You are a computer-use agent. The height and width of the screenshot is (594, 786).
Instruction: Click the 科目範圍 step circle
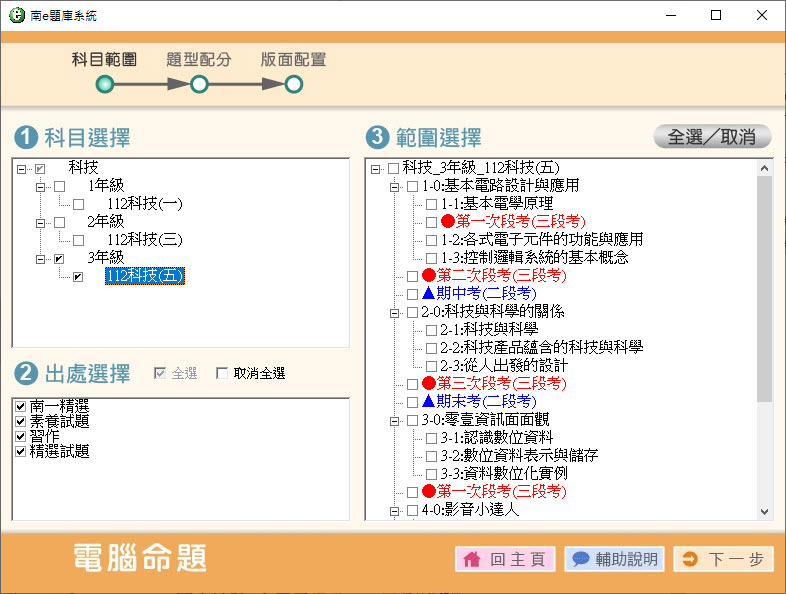point(105,85)
